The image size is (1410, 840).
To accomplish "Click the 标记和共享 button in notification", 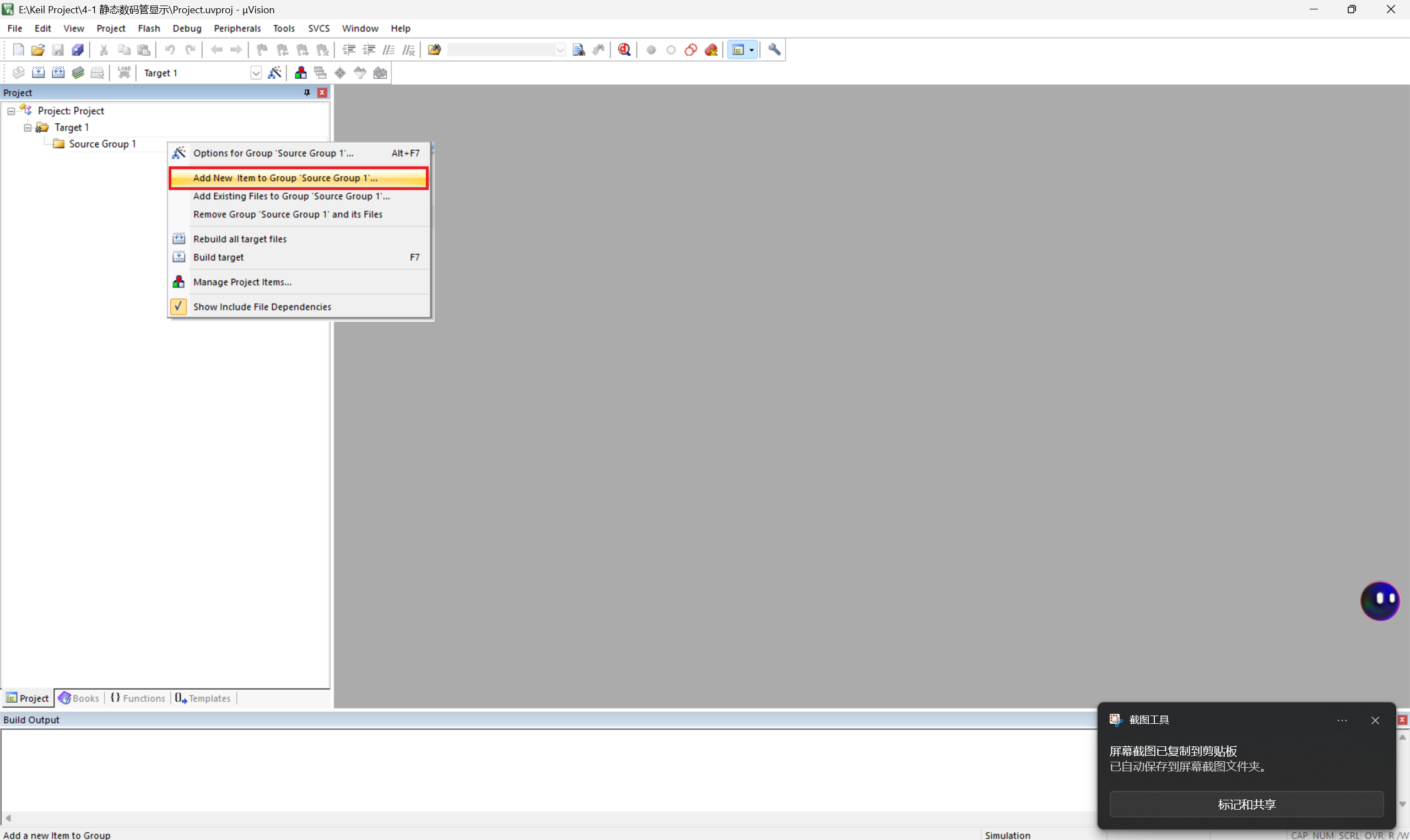I will click(1246, 804).
